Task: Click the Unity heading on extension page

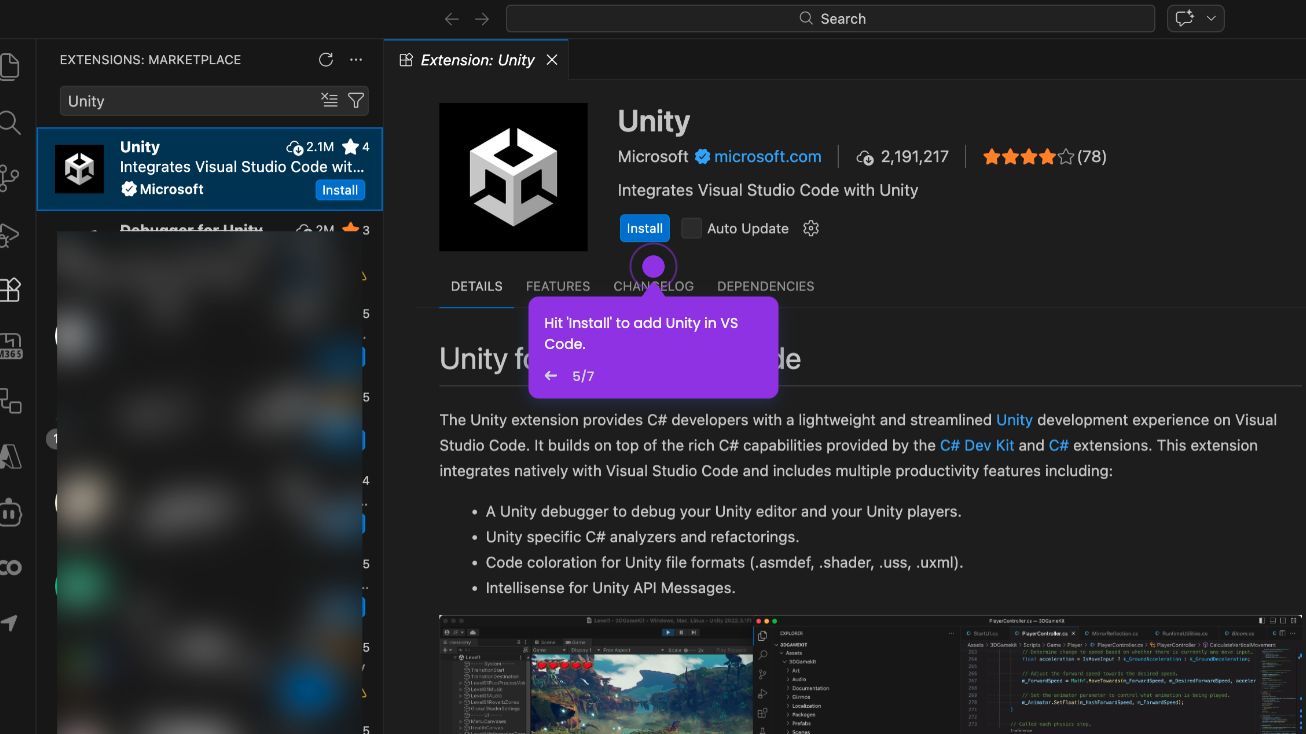Action: [x=654, y=121]
